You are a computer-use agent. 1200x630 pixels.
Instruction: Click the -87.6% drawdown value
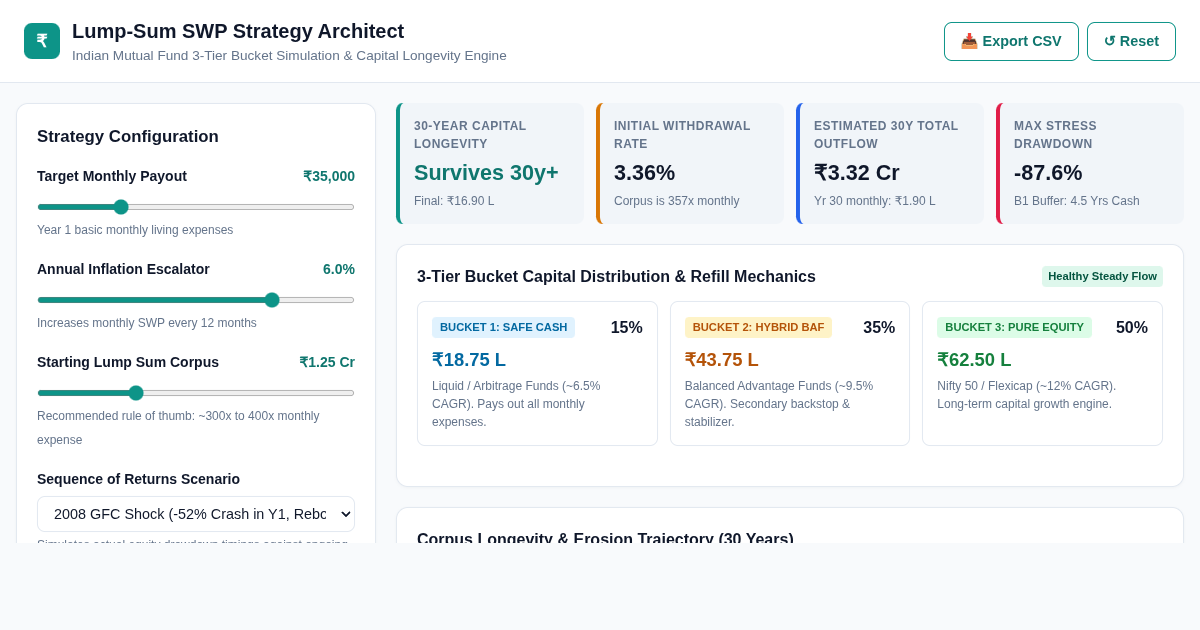(1048, 173)
